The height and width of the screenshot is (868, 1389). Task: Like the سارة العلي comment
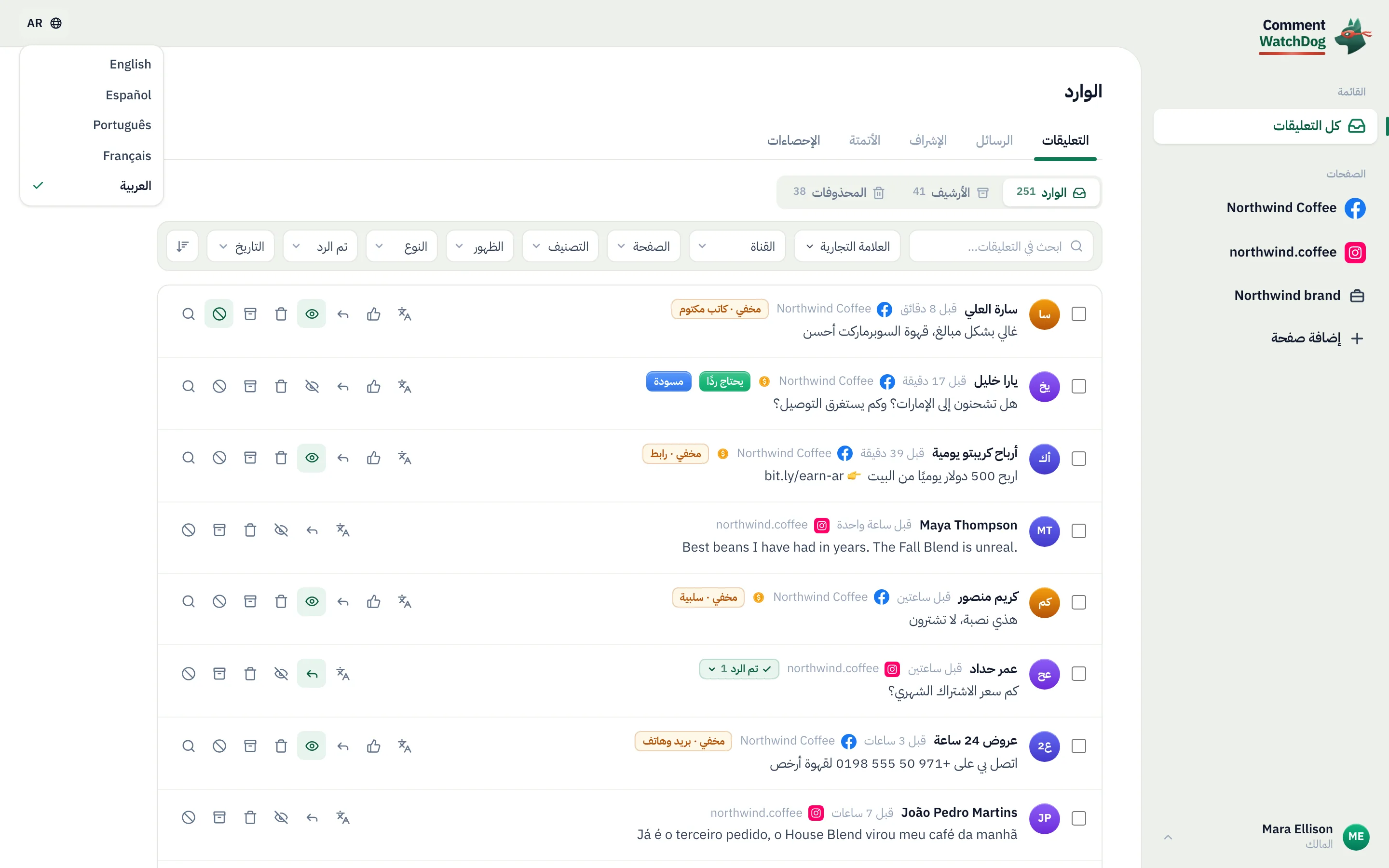(374, 314)
